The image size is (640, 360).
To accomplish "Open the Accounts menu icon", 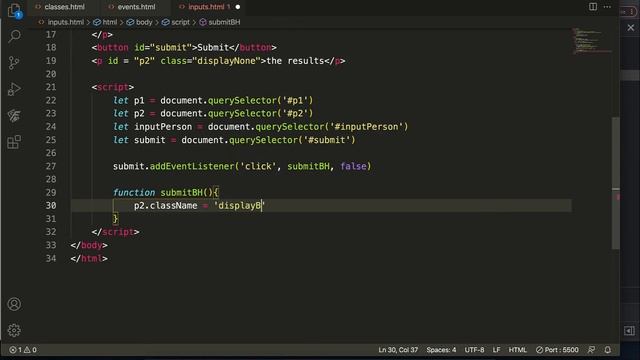I will (14, 304).
